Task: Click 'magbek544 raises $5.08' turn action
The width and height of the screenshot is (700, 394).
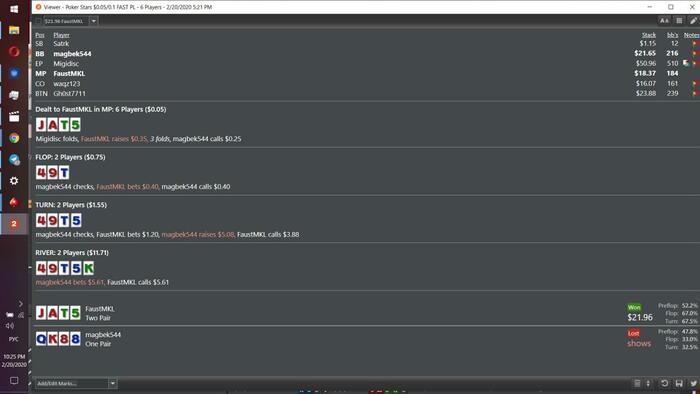Action: pos(198,234)
